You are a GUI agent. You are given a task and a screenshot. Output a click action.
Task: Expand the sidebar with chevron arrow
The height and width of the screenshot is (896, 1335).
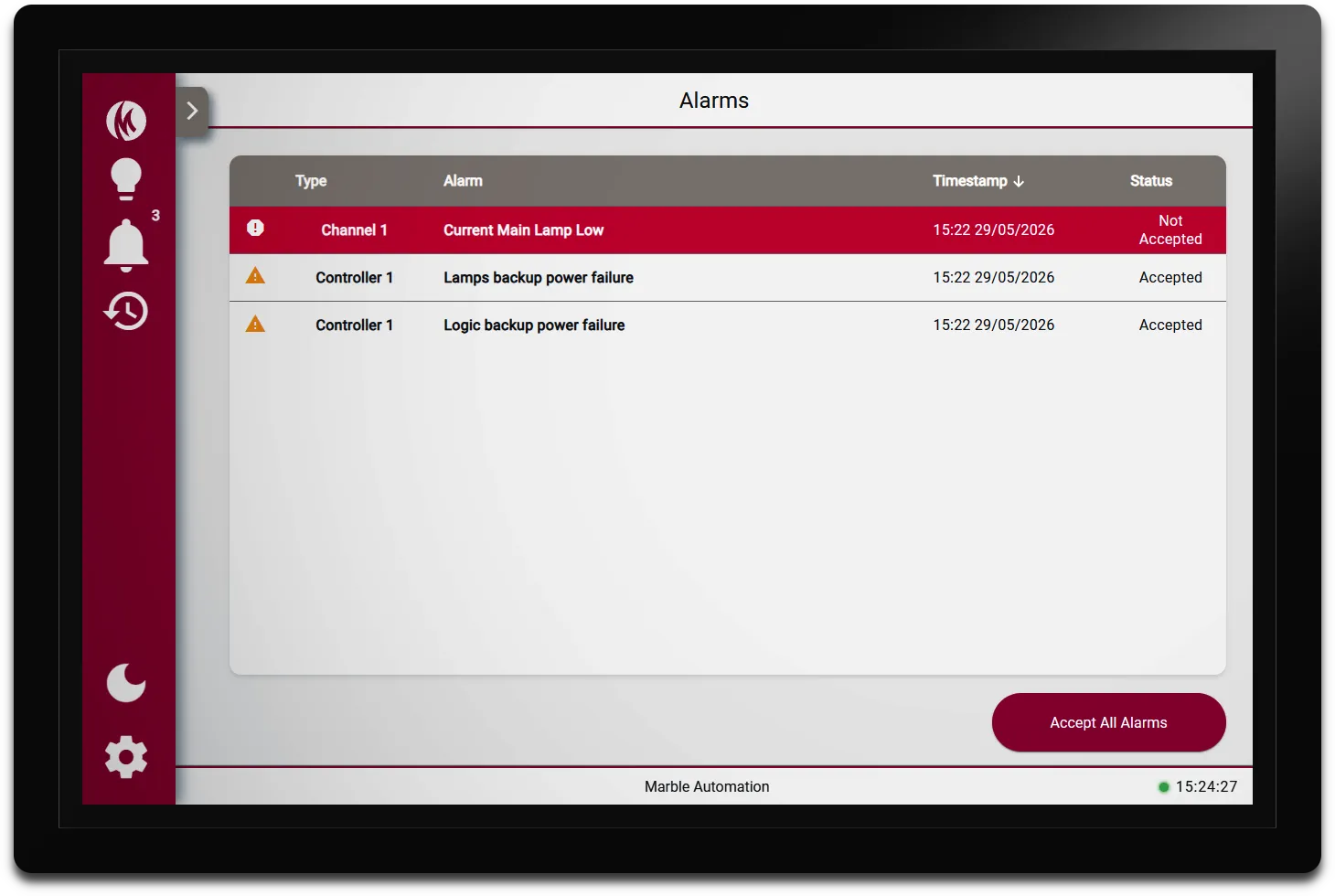[x=192, y=111]
